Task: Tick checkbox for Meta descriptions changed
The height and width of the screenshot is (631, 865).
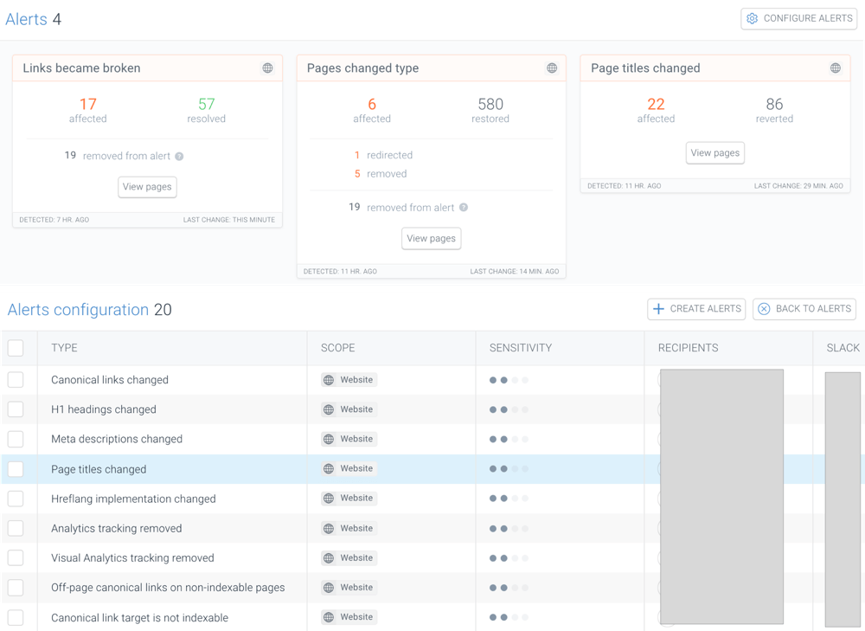Action: [x=15, y=439]
